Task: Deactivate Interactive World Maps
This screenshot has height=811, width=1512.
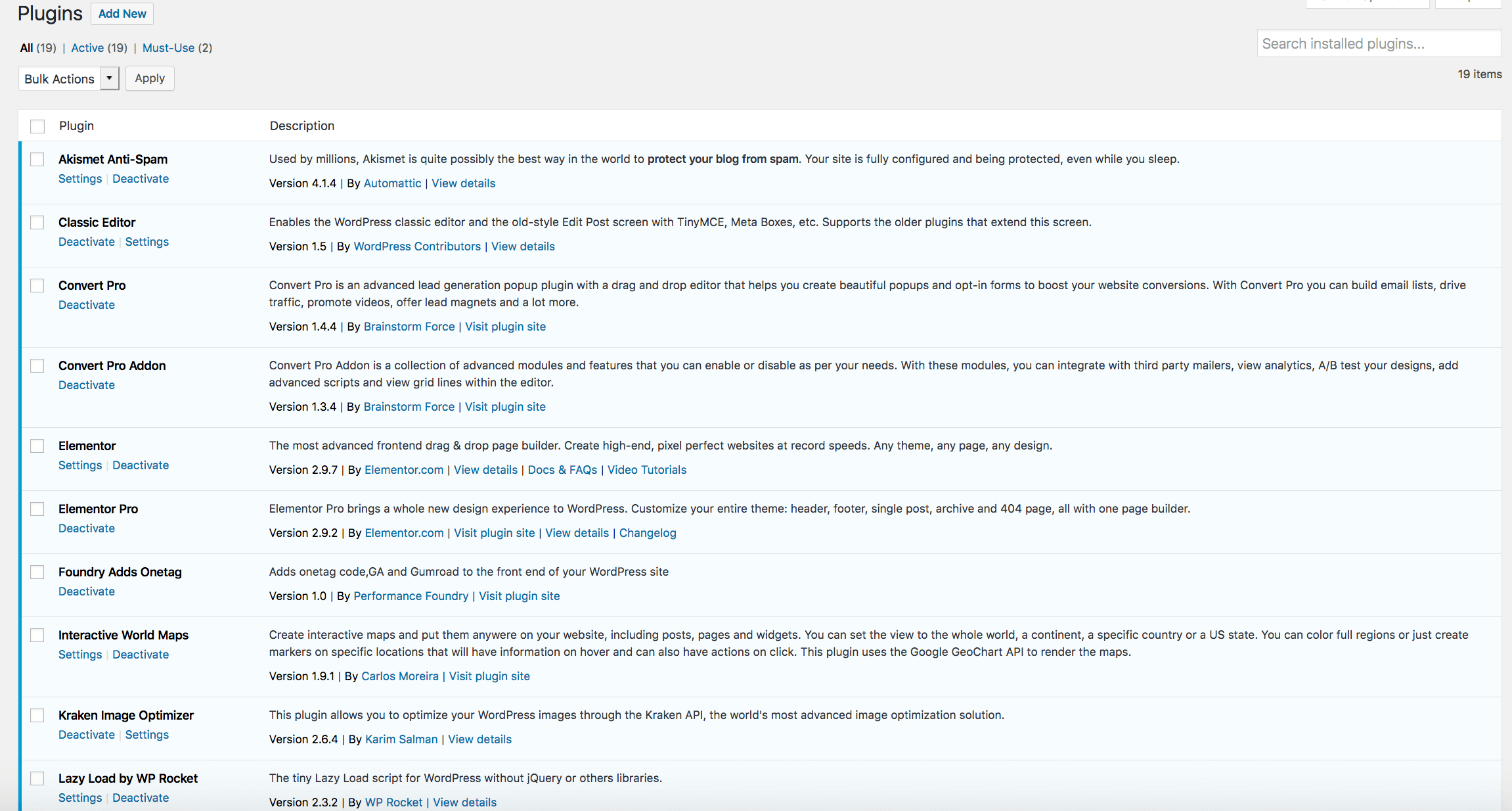Action: [141, 655]
